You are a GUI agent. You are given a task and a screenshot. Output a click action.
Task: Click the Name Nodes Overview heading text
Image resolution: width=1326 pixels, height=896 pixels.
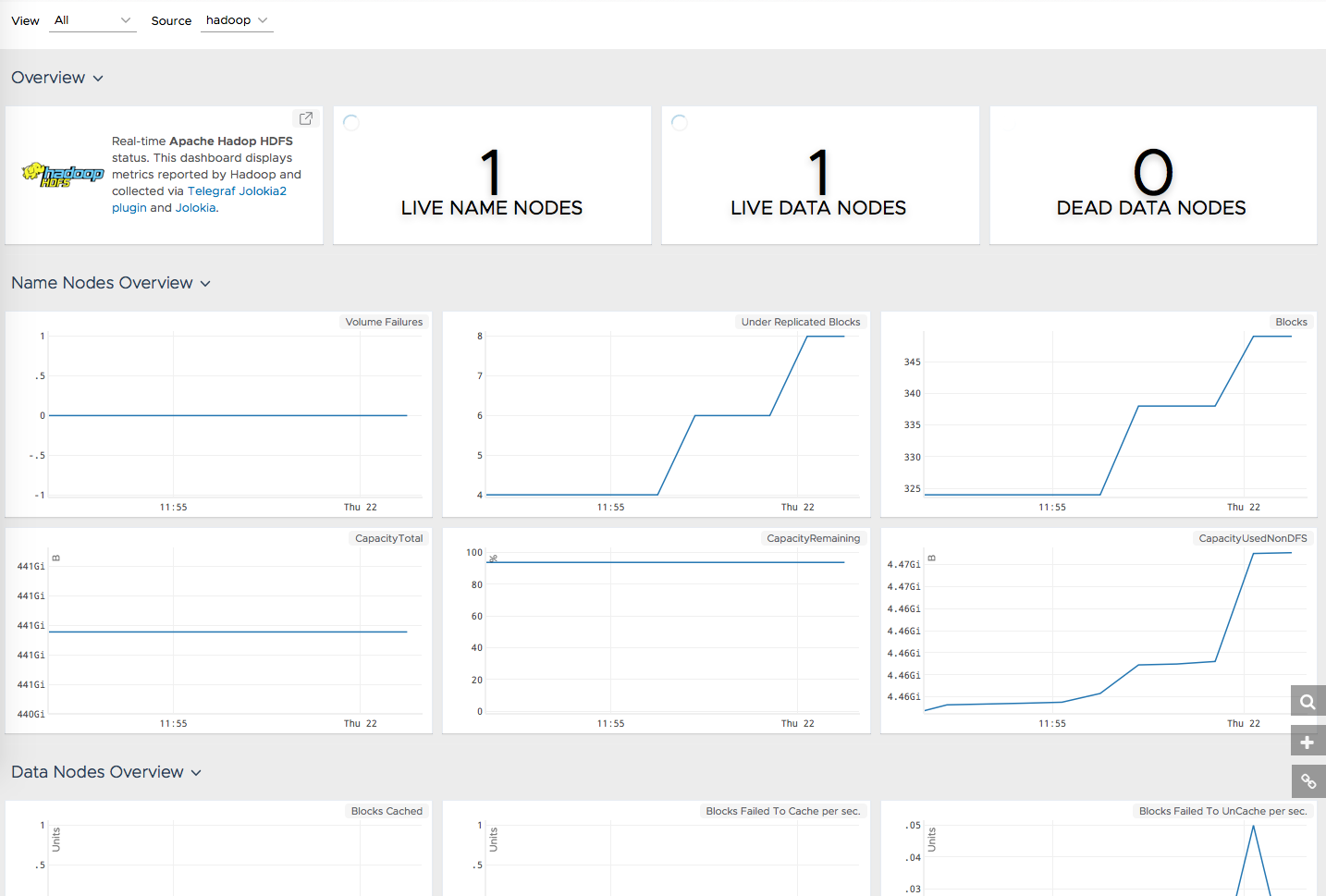(x=102, y=283)
